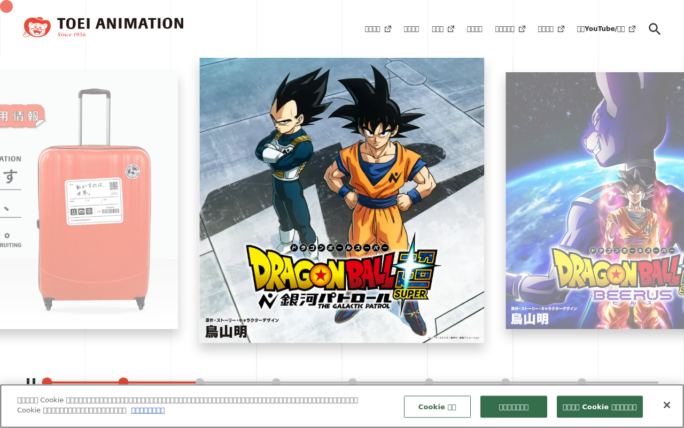This screenshot has width=684, height=428.
Task: Click the green button containing the word Cookie
Action: 599,407
